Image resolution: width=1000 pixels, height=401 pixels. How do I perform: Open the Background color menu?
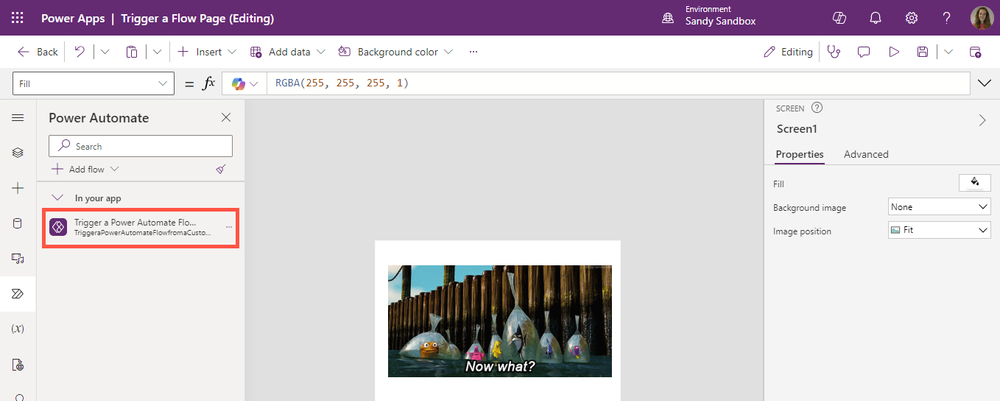point(395,52)
